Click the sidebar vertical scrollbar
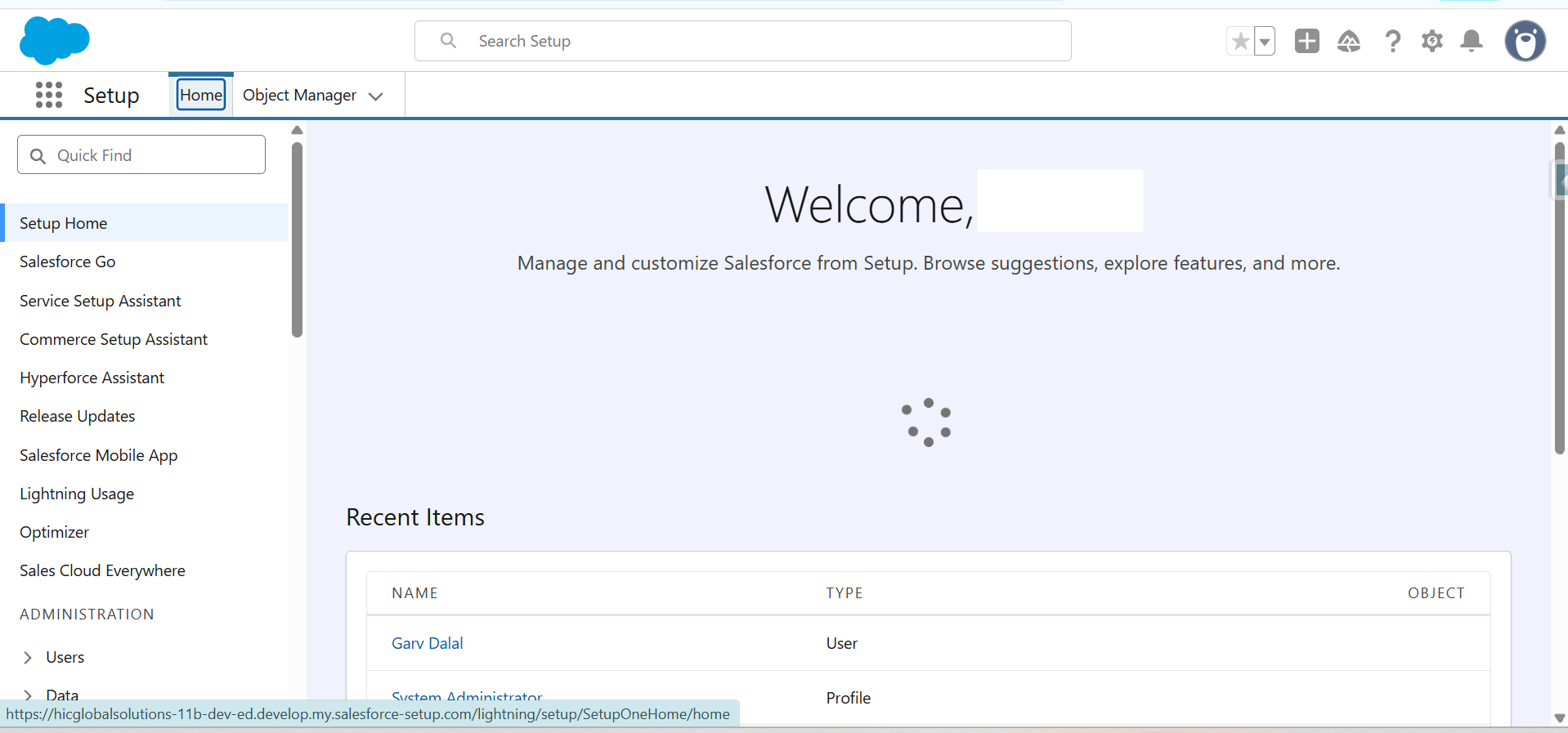Screen dimensions: 1568x733 point(297,239)
